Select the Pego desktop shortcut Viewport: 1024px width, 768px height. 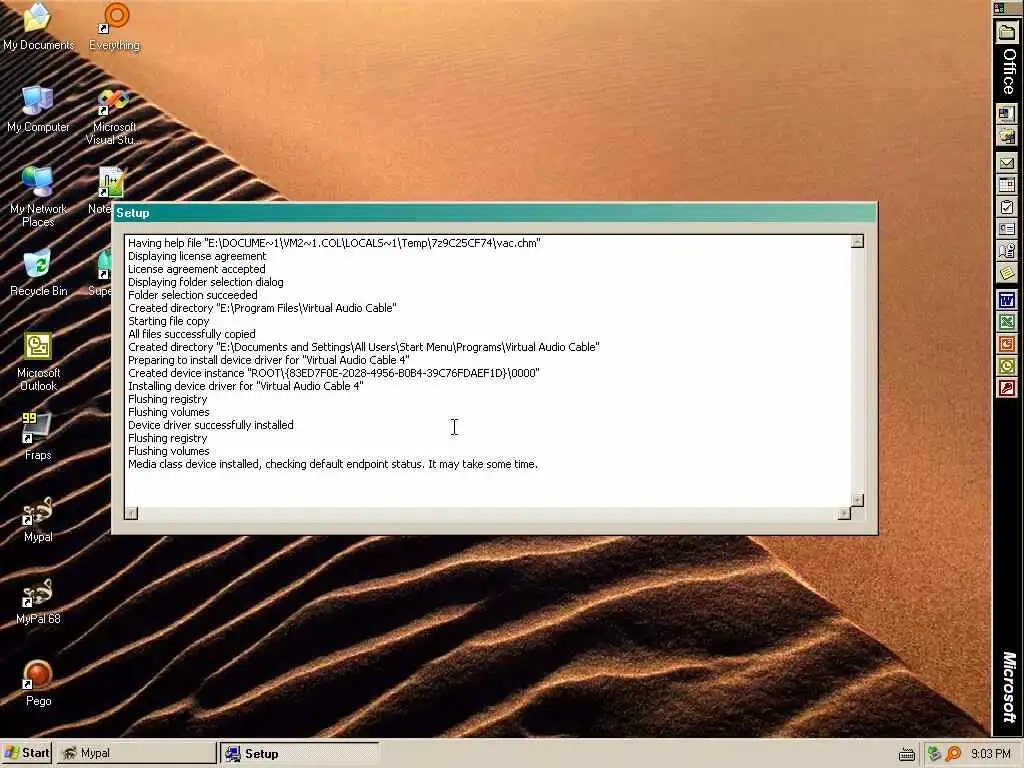point(38,683)
